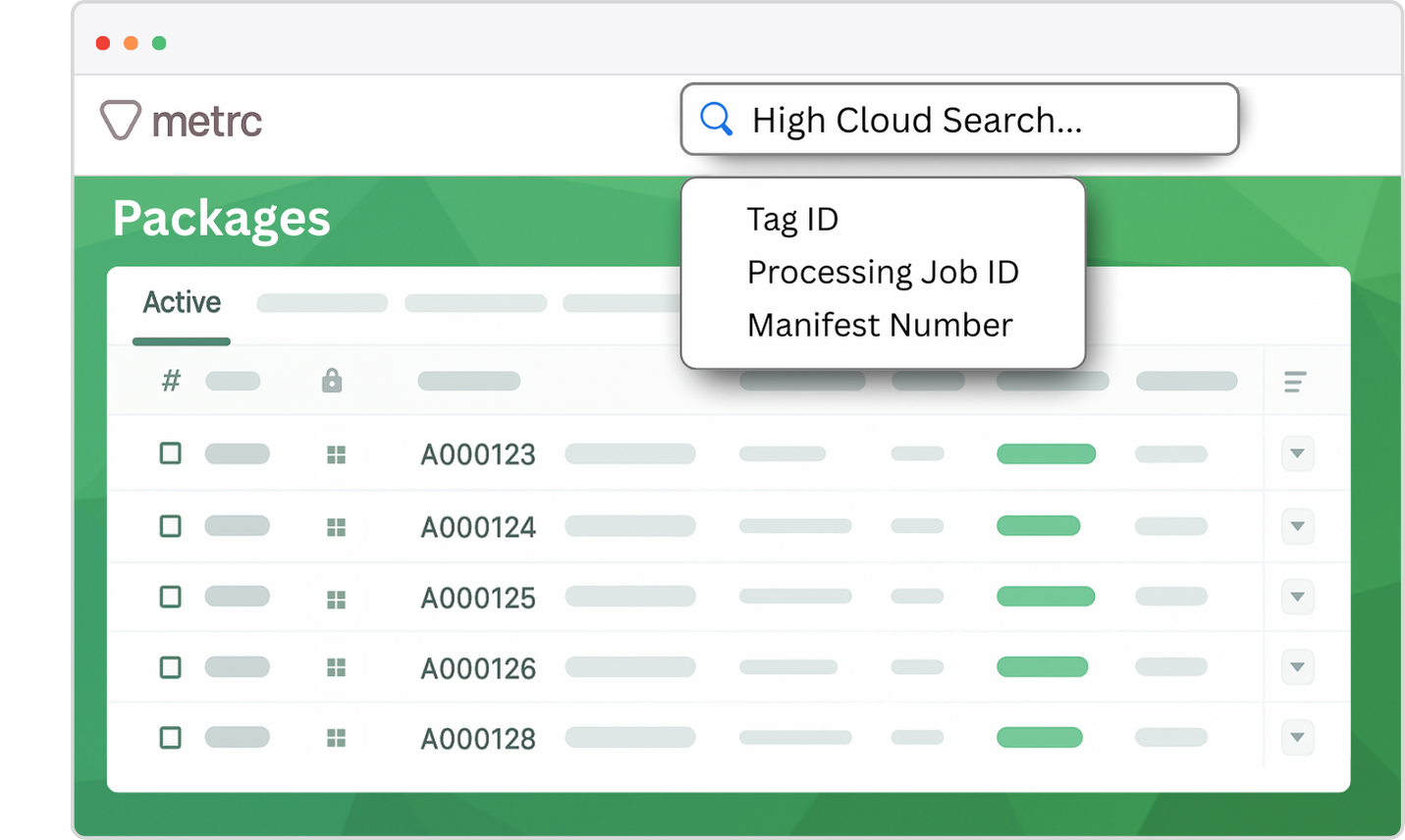This screenshot has width=1405, height=840.
Task: Click the magnifying glass search icon
Action: click(x=717, y=120)
